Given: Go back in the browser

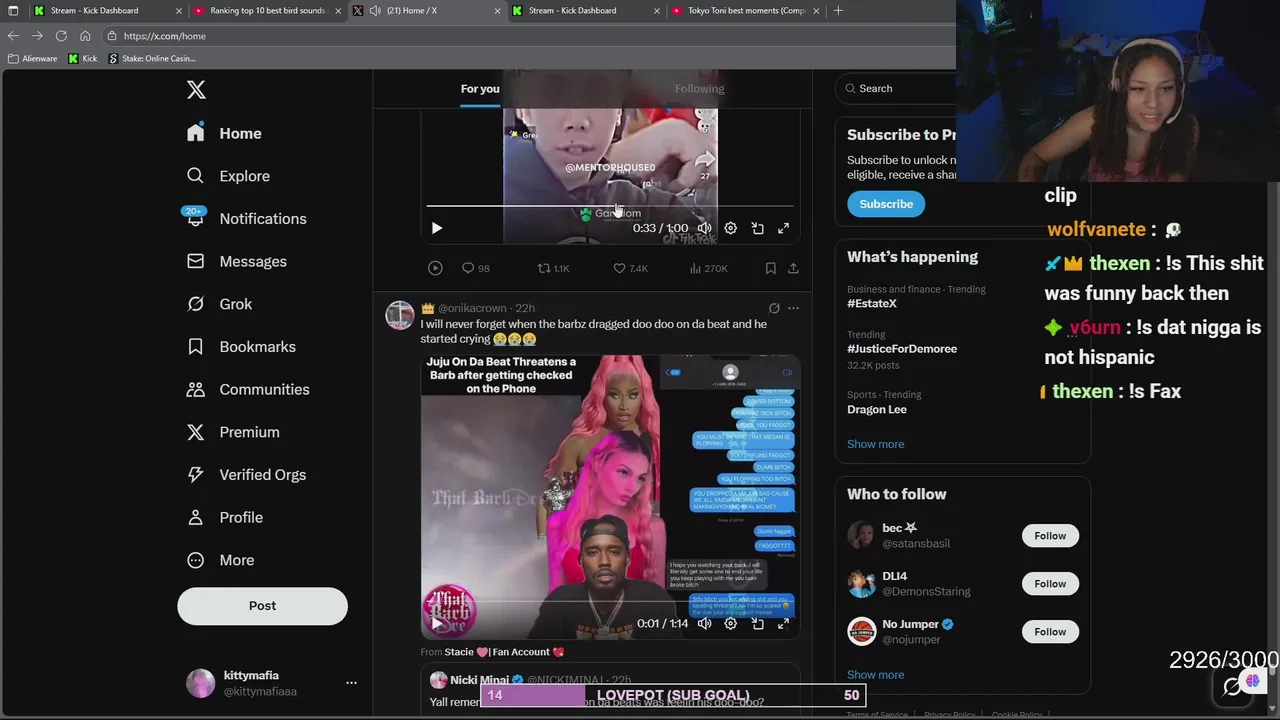Looking at the screenshot, I should (13, 36).
